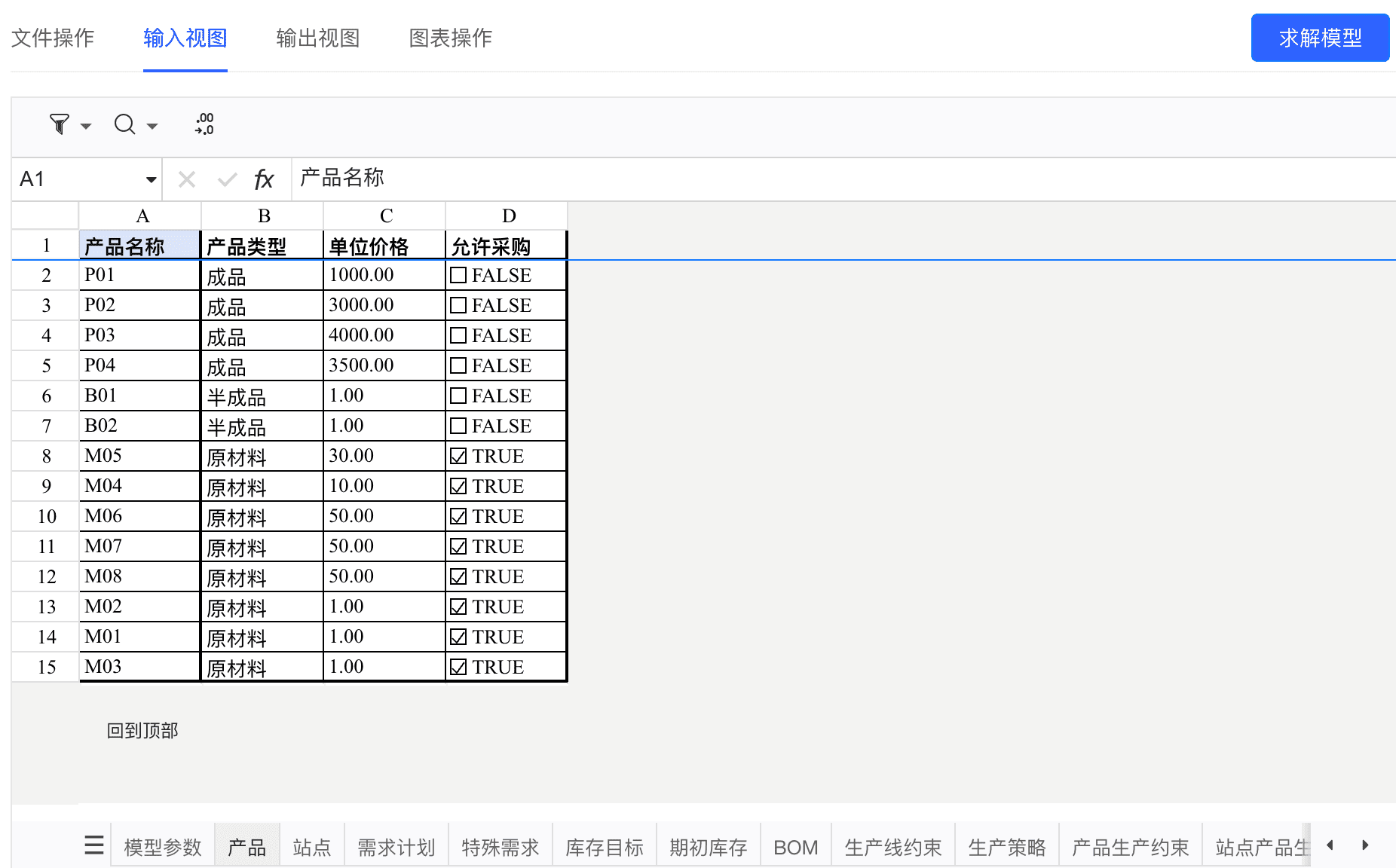This screenshot has width=1396, height=868.
Task: Select column A header
Action: tap(140, 216)
